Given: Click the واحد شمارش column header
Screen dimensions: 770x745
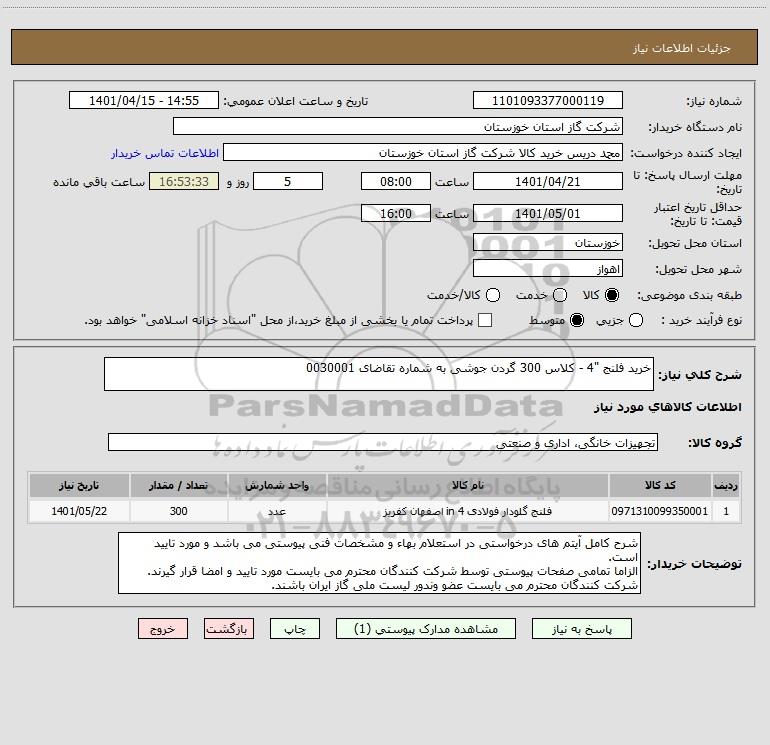Looking at the screenshot, I should (x=277, y=485).
